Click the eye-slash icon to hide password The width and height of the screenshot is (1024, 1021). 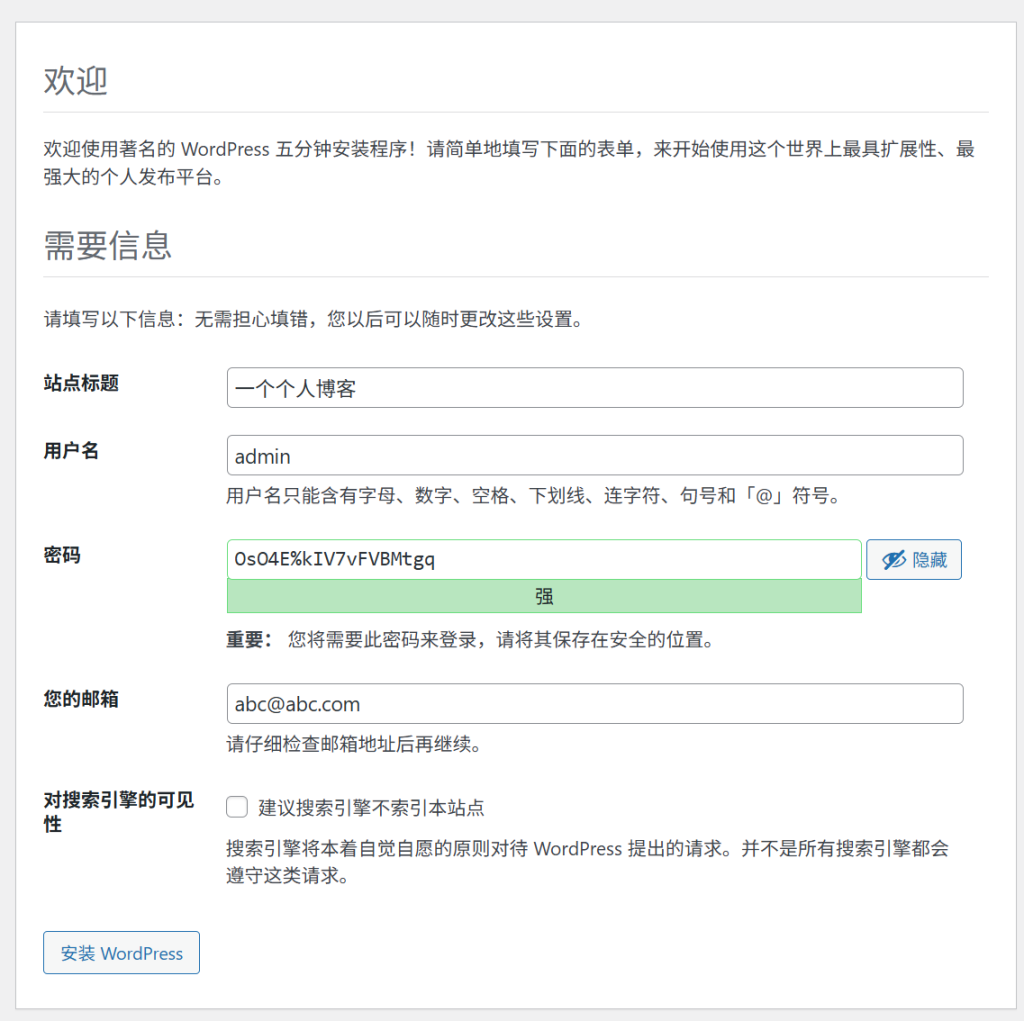click(893, 560)
